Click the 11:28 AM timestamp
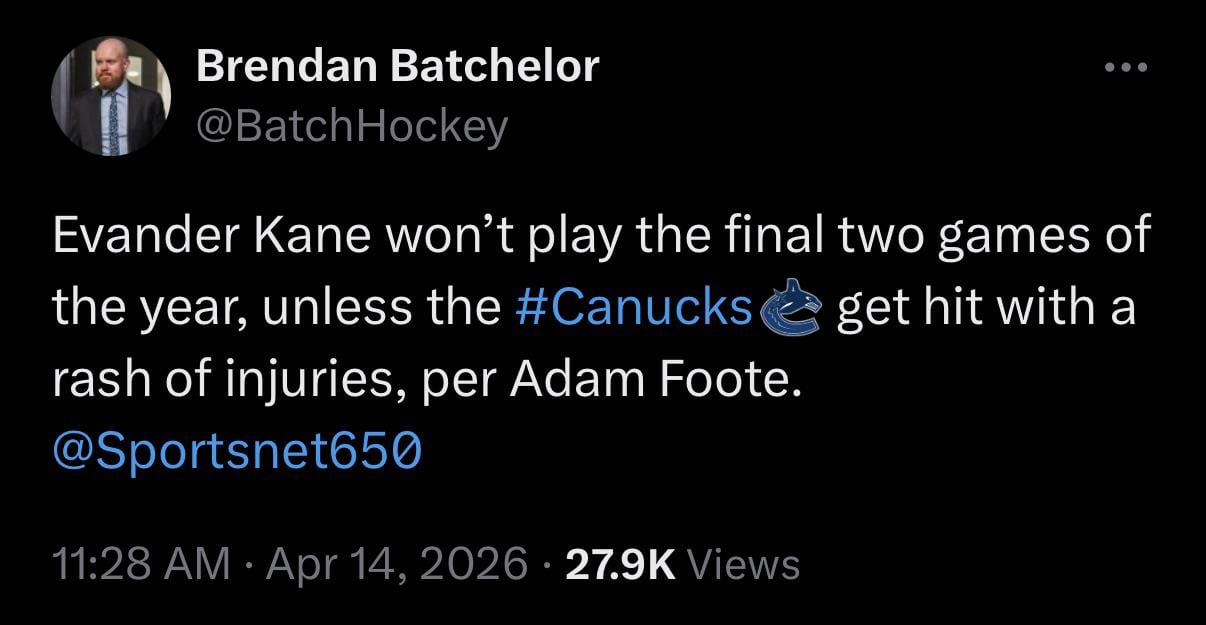Viewport: 1206px width, 625px height. (141, 564)
